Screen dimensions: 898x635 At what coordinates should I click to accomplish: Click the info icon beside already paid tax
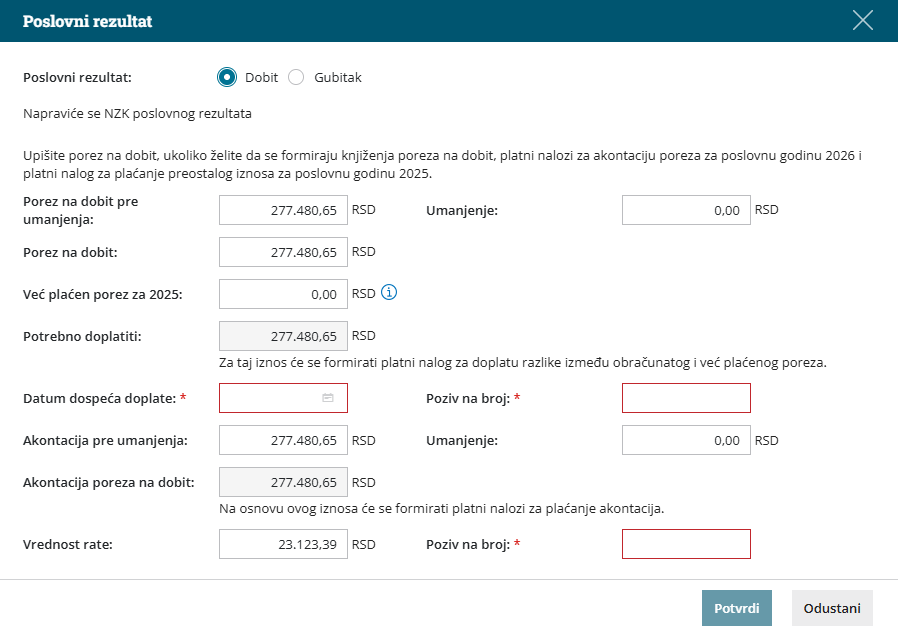pos(390,293)
